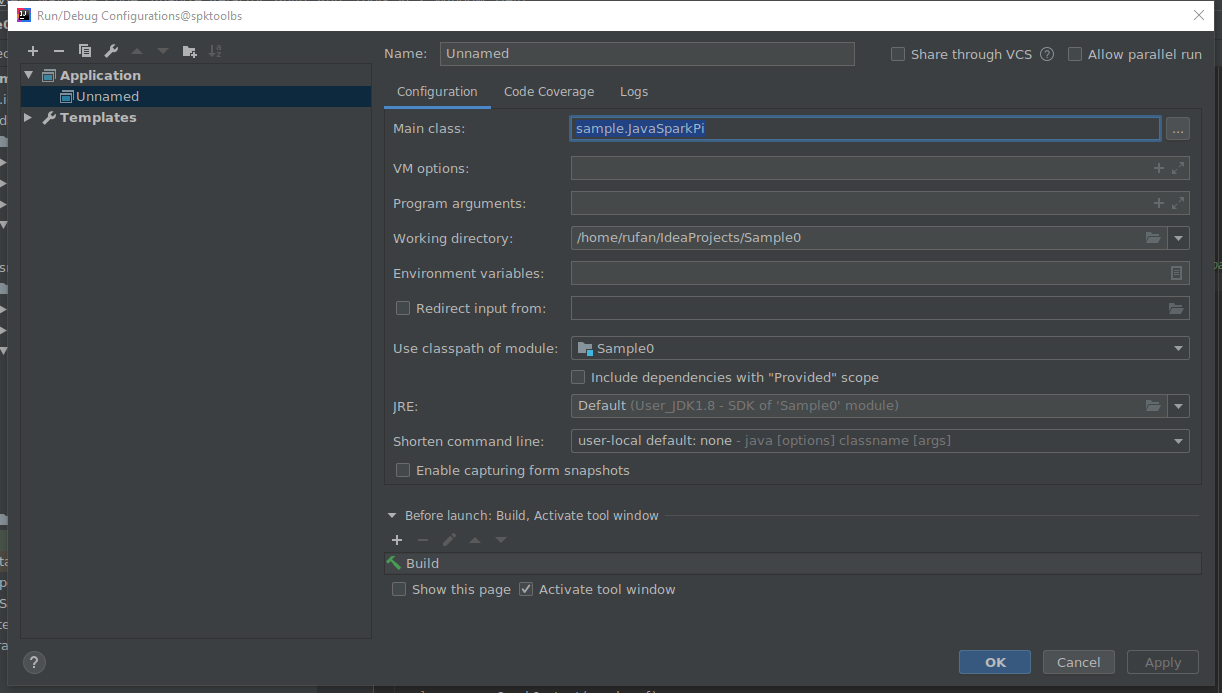Browse for main class with ellipsis button
This screenshot has height=693, width=1222.
point(1177,129)
